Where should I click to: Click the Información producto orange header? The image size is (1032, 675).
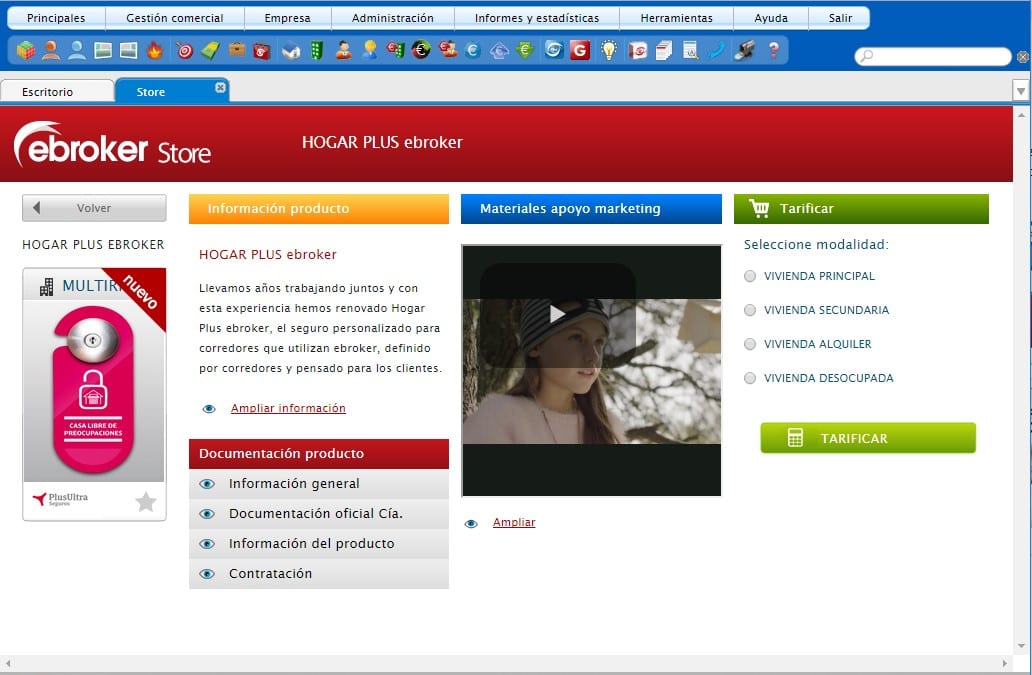coord(319,209)
